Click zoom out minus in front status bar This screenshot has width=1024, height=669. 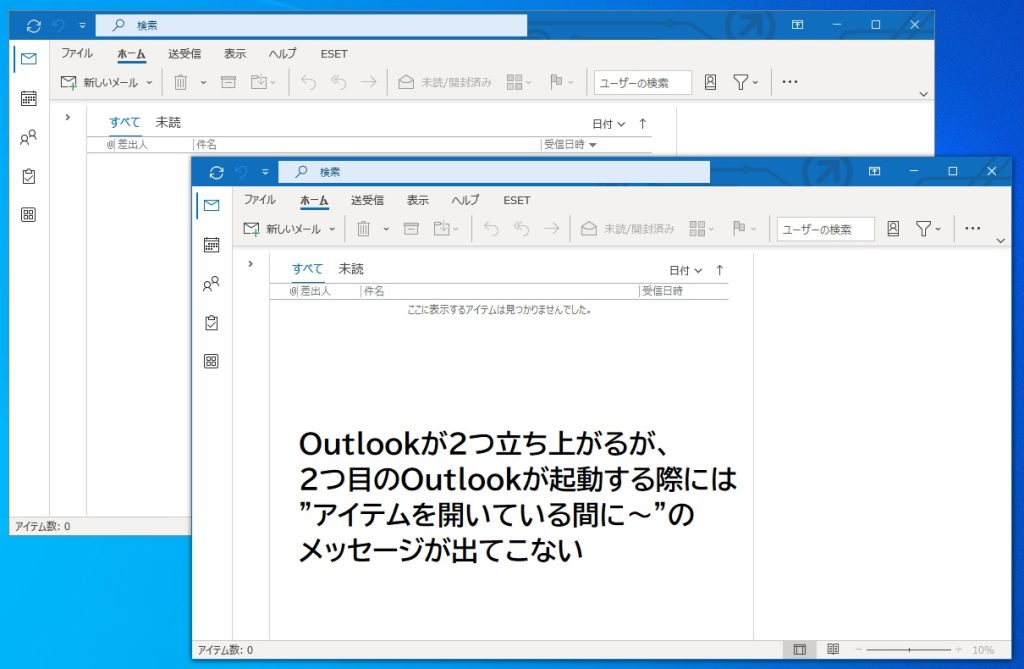(859, 649)
